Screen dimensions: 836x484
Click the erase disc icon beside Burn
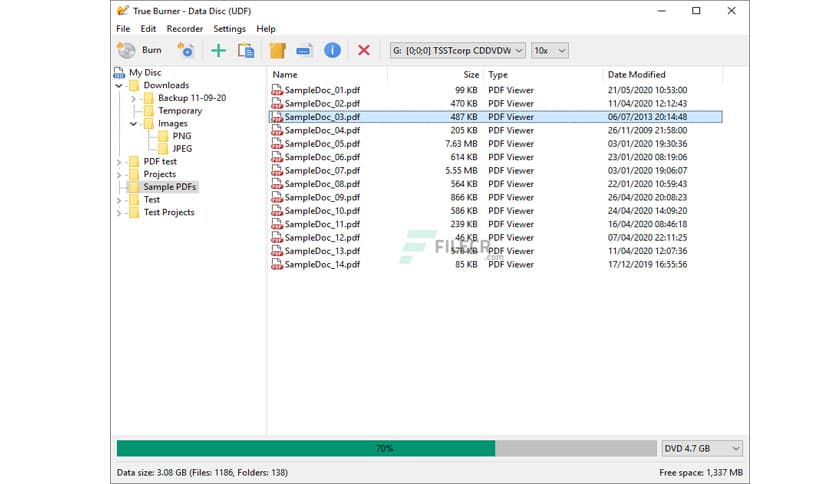point(185,50)
